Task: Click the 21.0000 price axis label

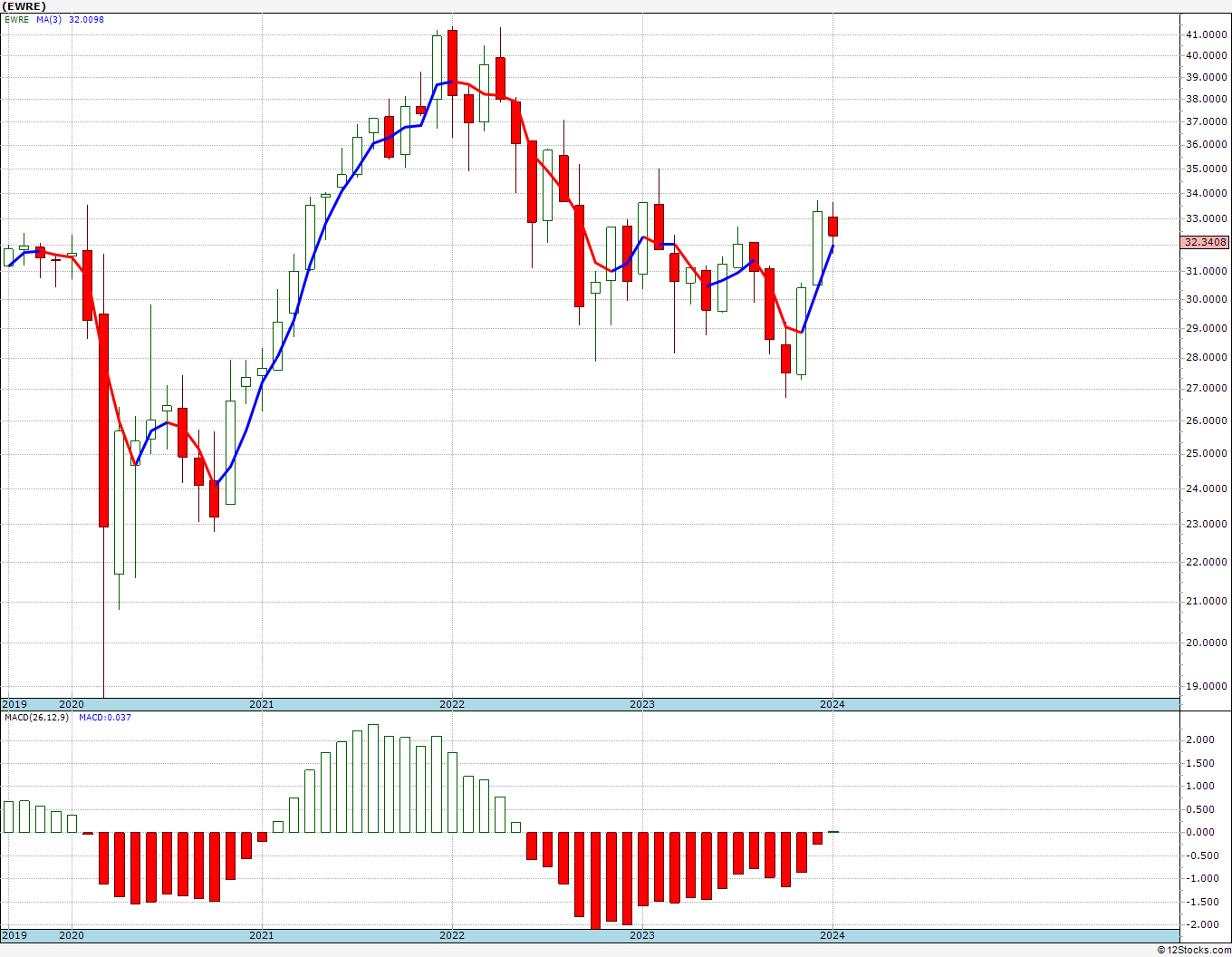Action: click(x=1208, y=601)
